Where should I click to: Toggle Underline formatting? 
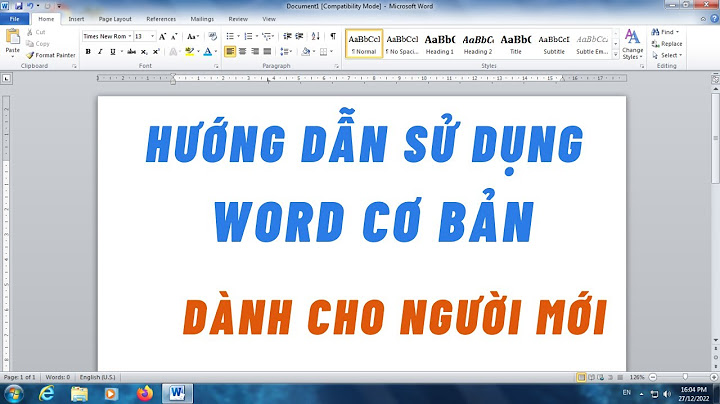point(112,51)
